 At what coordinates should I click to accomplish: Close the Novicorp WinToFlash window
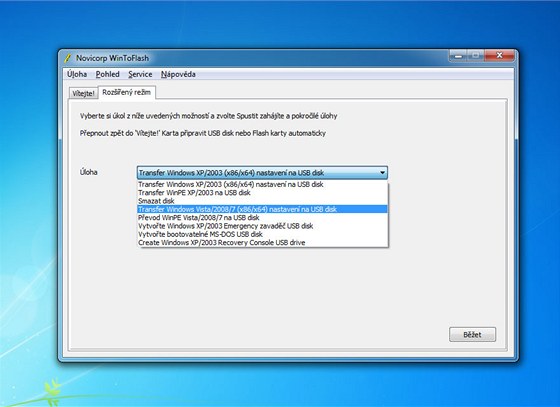(x=499, y=56)
